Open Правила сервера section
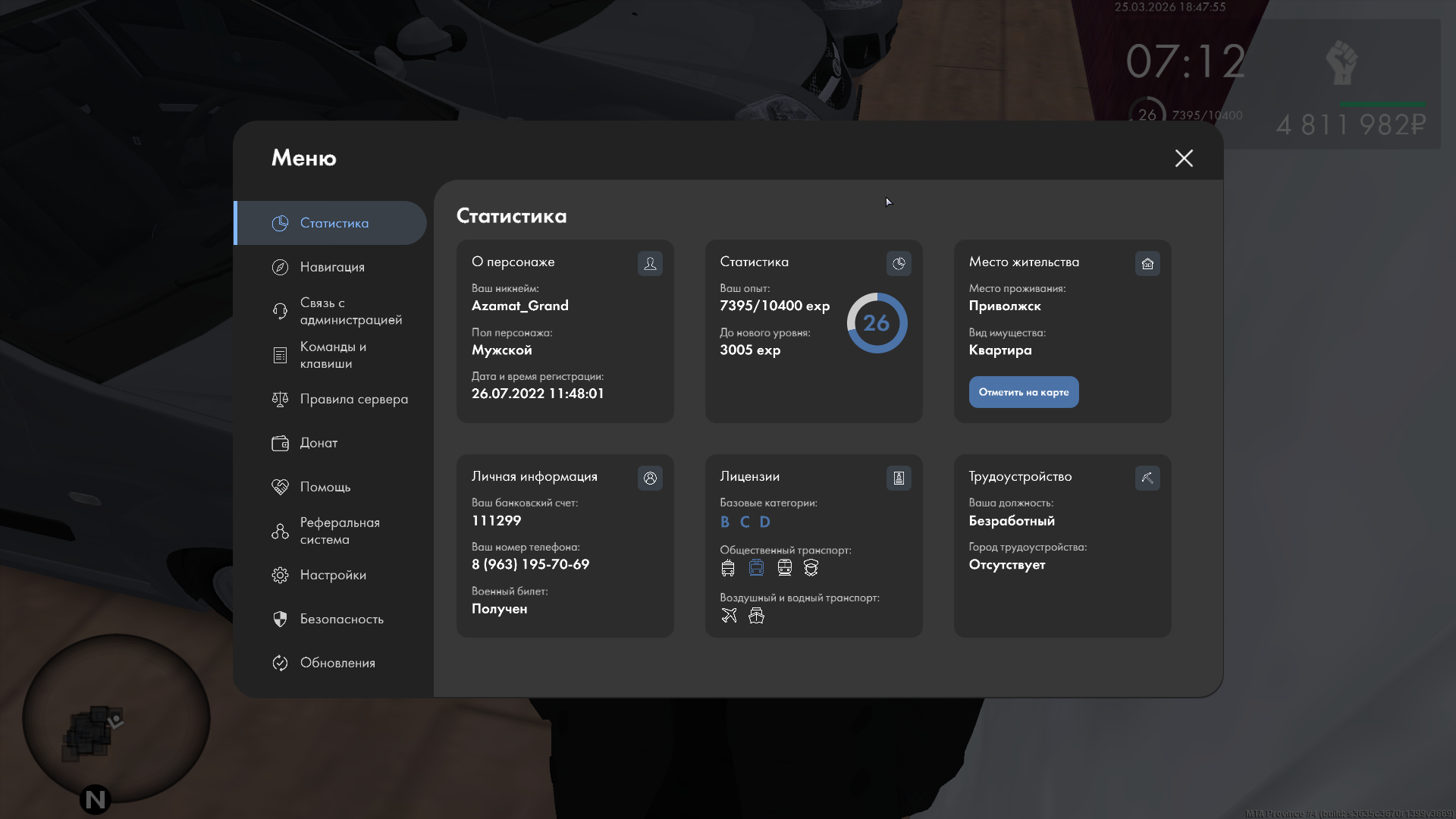The width and height of the screenshot is (1456, 819). [x=353, y=399]
